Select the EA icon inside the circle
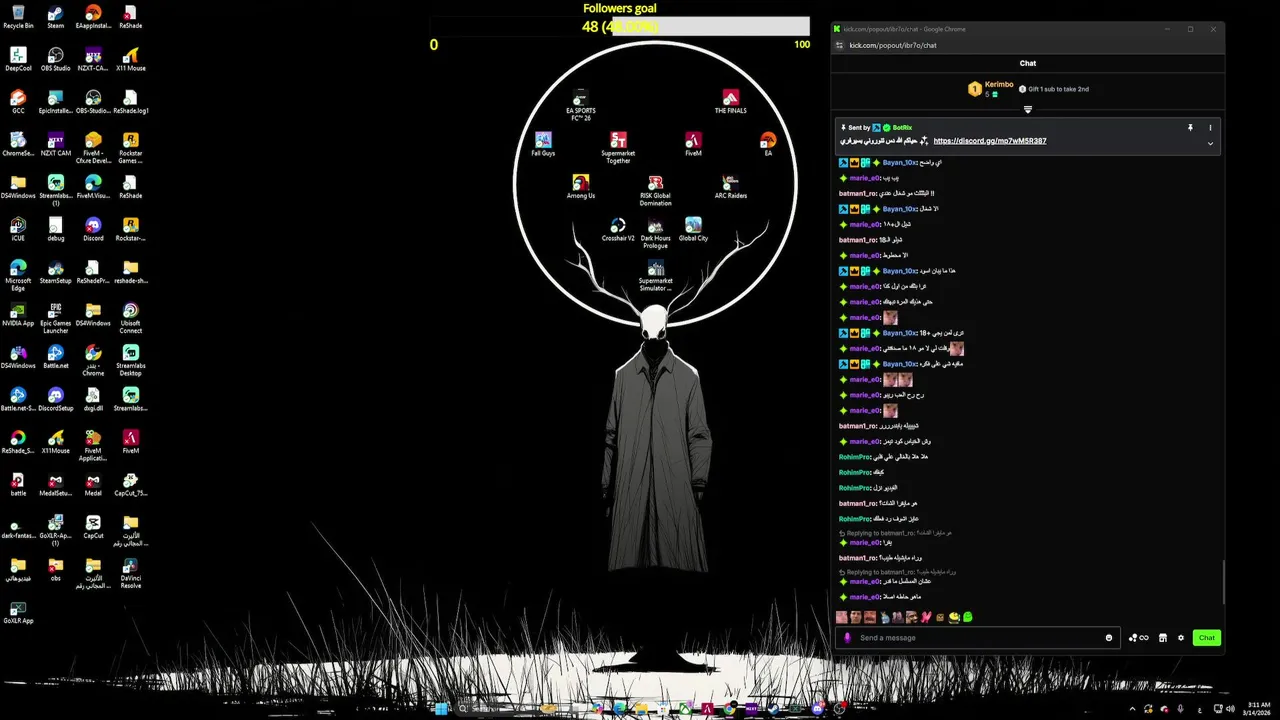 (x=768, y=144)
